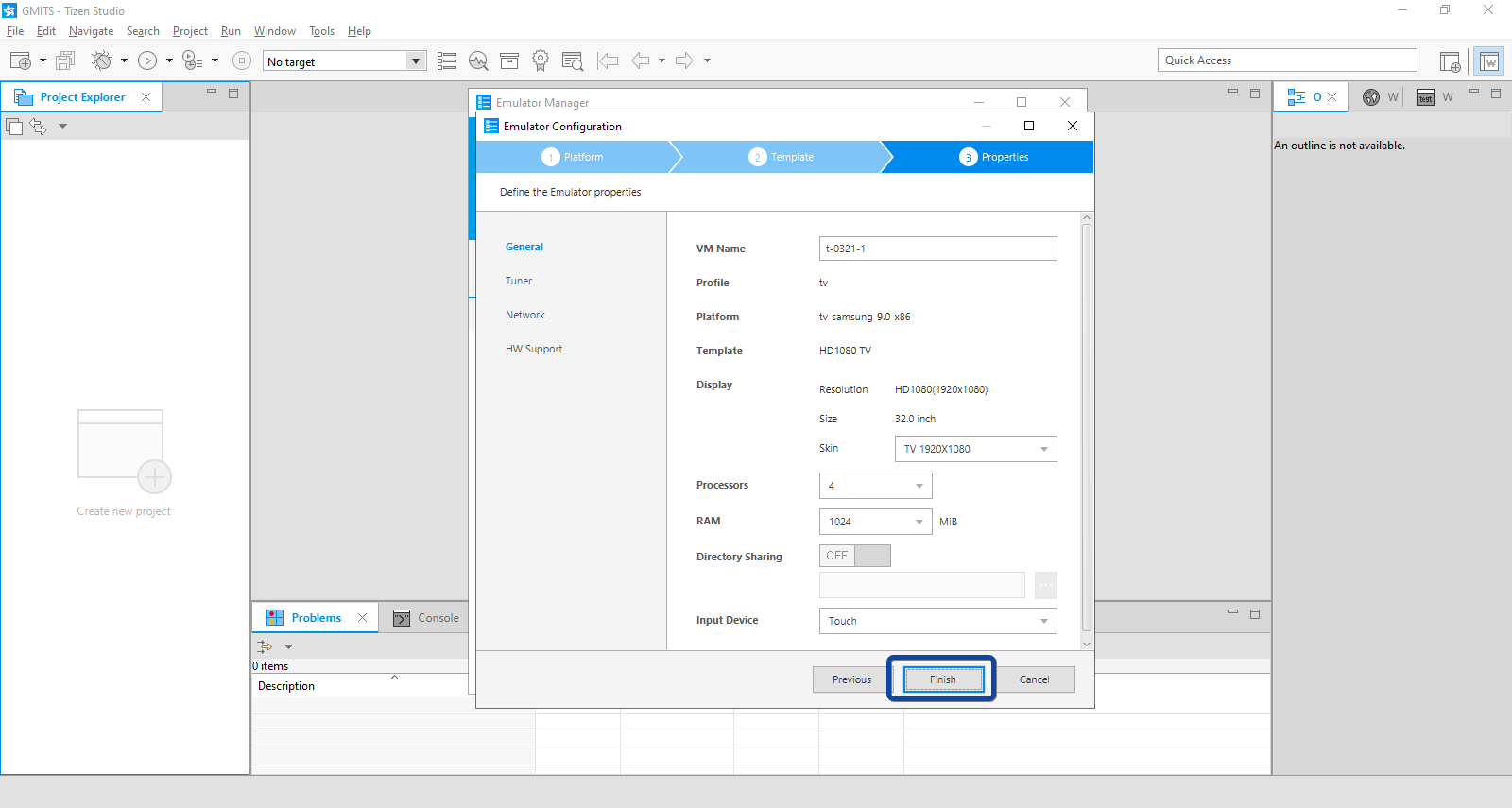Image resolution: width=1512 pixels, height=808 pixels.
Task: Click the Back navigation arrow
Action: pyautogui.click(x=641, y=60)
